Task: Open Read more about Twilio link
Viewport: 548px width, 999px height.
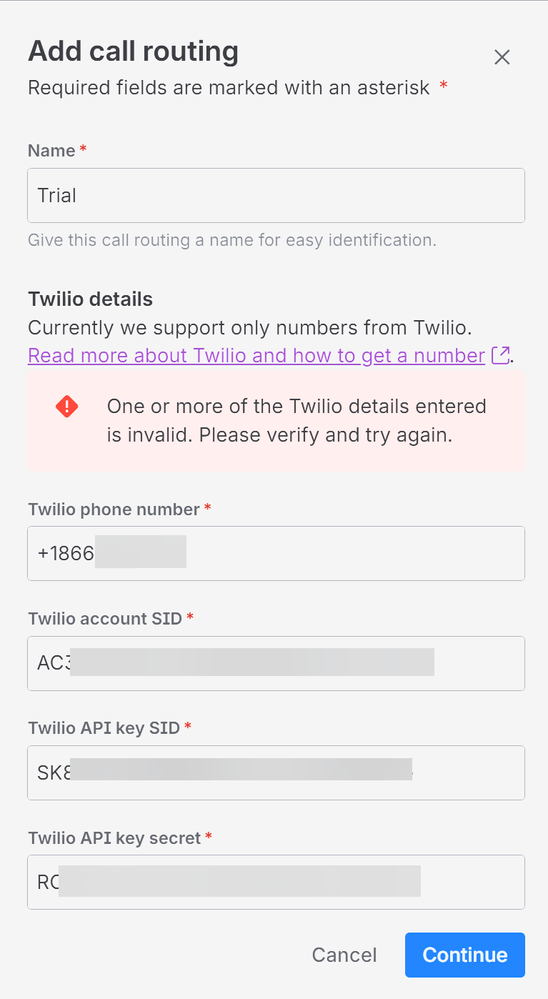Action: click(x=257, y=356)
